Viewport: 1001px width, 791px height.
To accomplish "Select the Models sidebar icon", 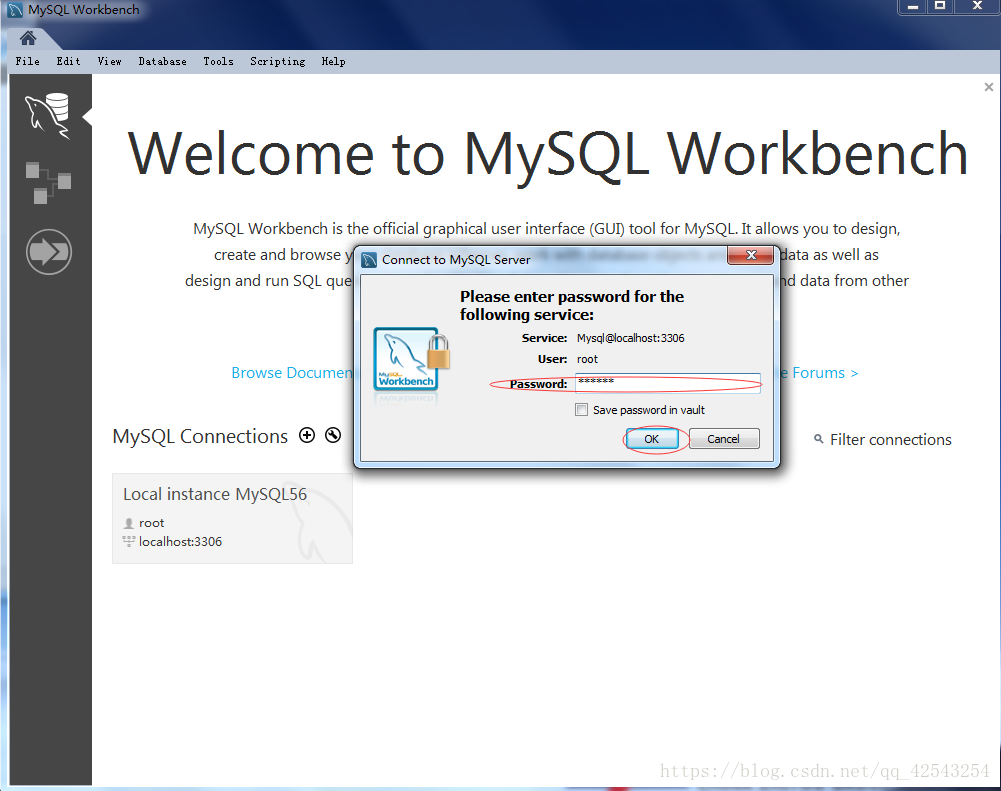I will [48, 183].
